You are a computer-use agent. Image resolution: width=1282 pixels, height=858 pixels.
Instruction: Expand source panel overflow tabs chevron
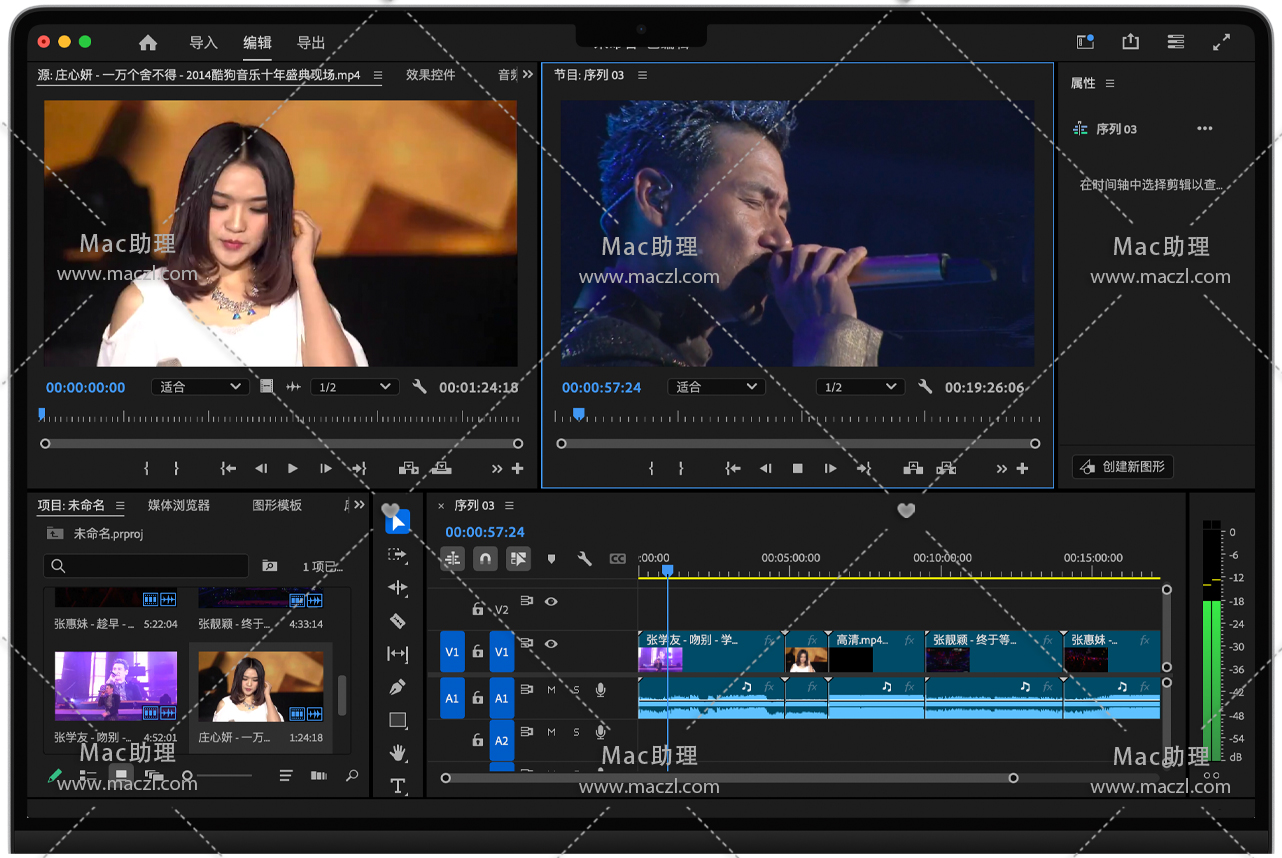click(527, 75)
